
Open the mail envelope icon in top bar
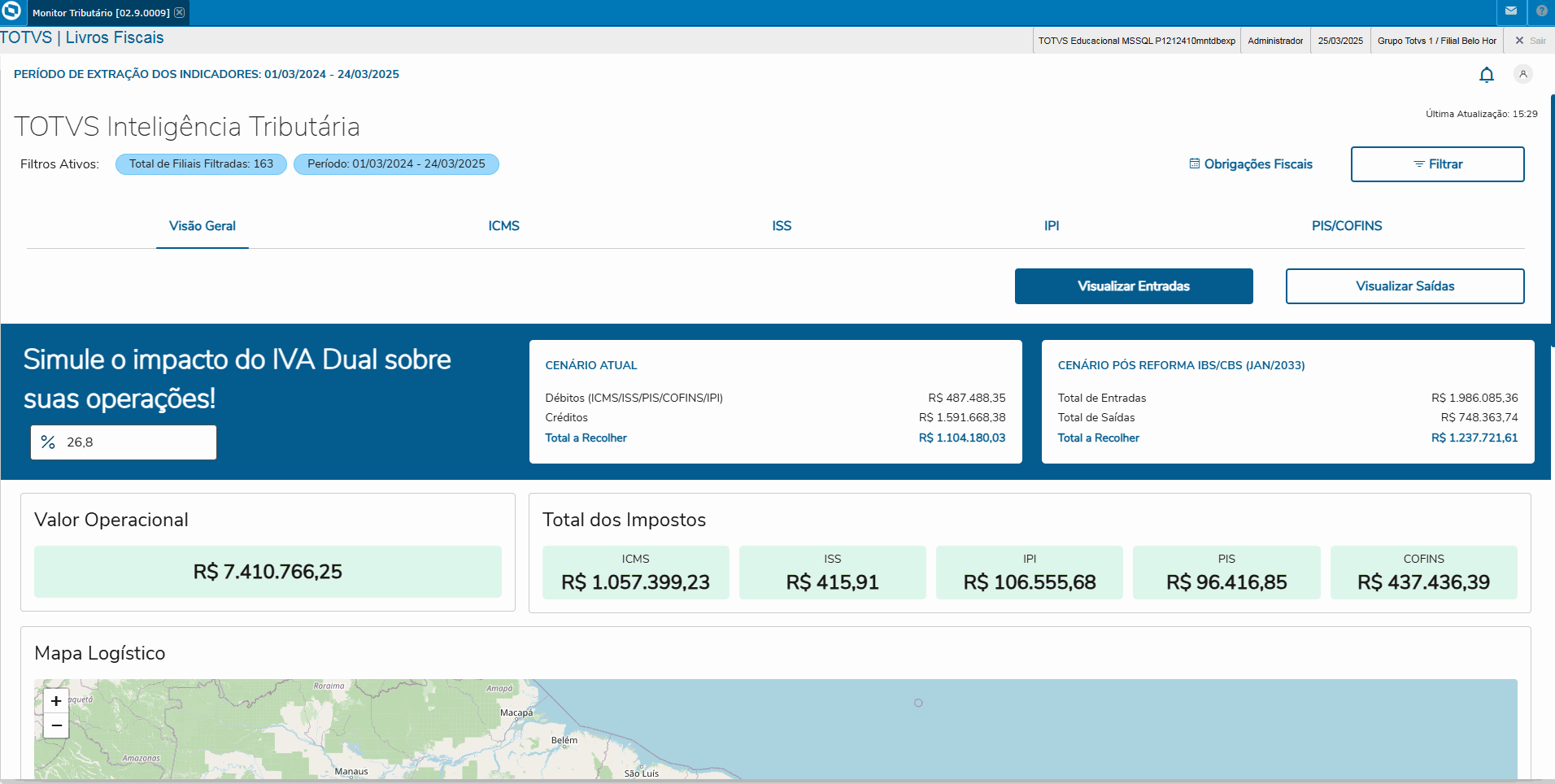click(1511, 12)
